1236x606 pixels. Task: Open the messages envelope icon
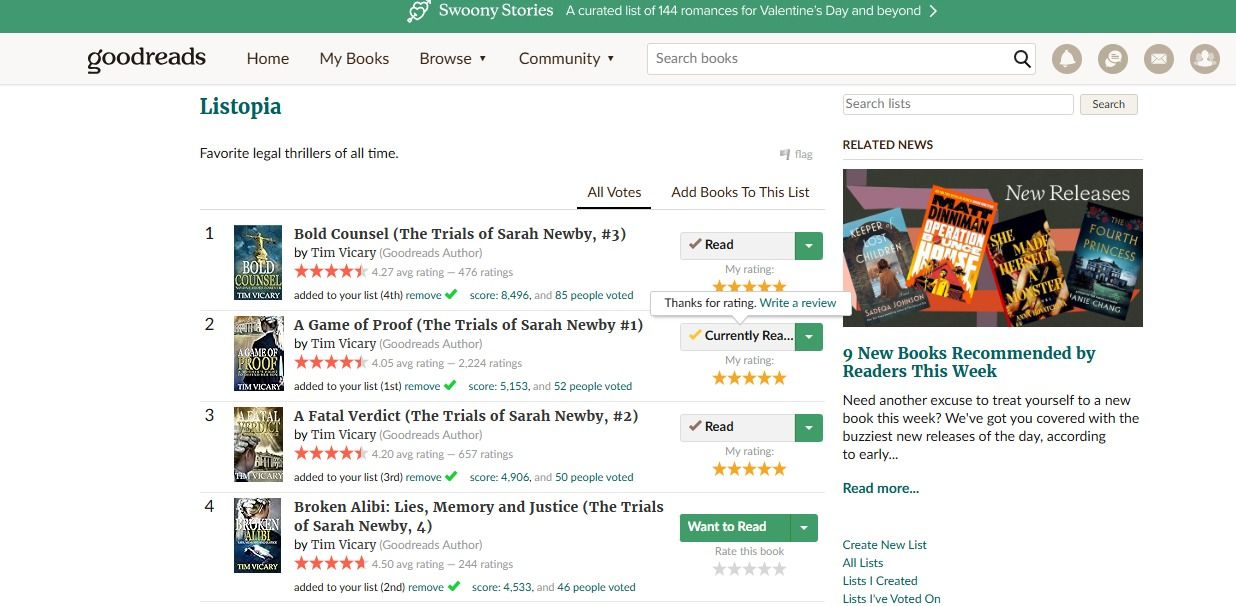click(x=1159, y=59)
